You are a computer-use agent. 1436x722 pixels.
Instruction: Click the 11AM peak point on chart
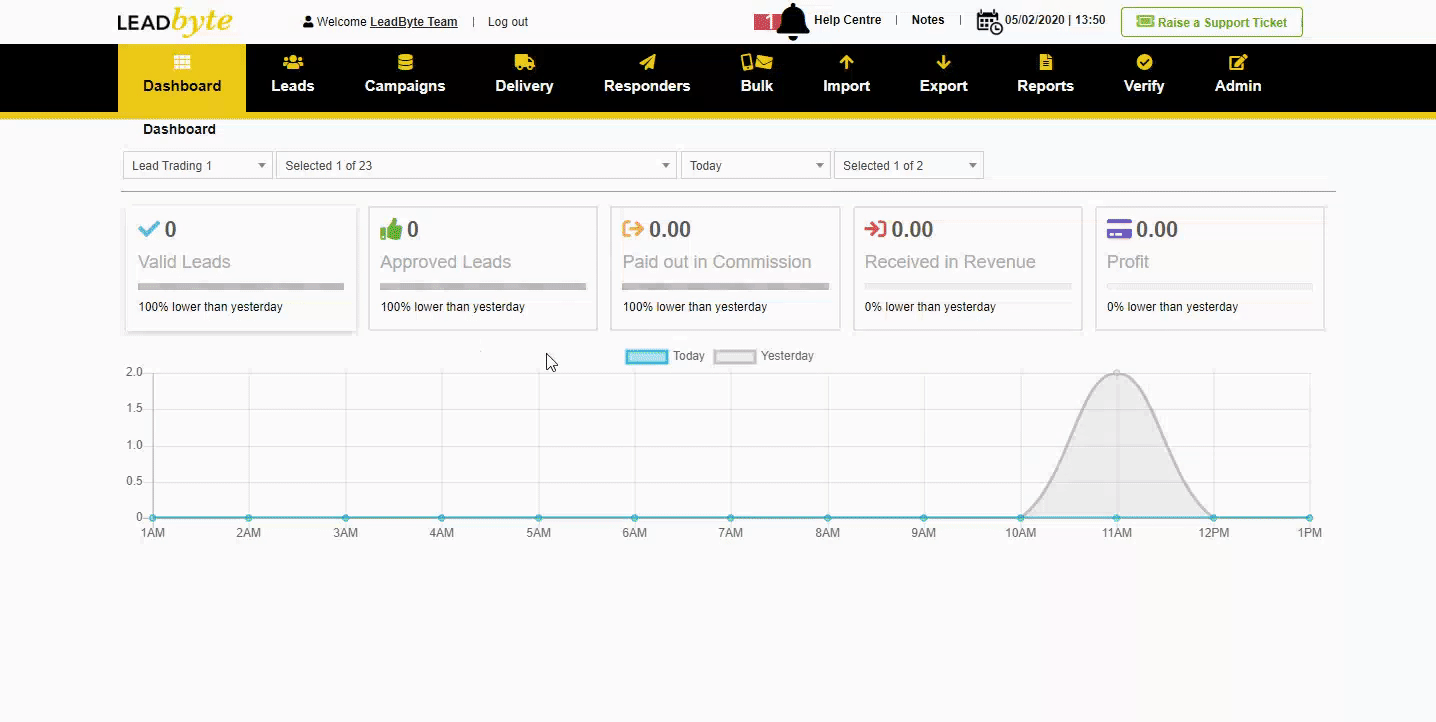[1117, 373]
